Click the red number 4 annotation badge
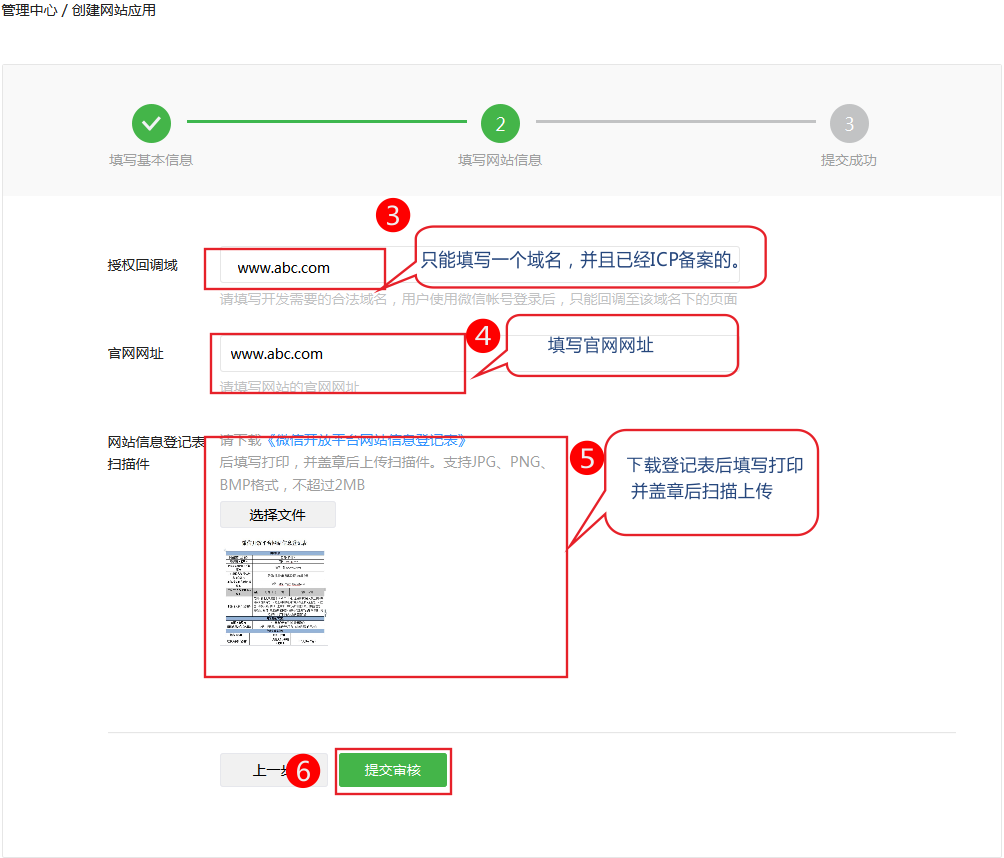 (x=485, y=335)
